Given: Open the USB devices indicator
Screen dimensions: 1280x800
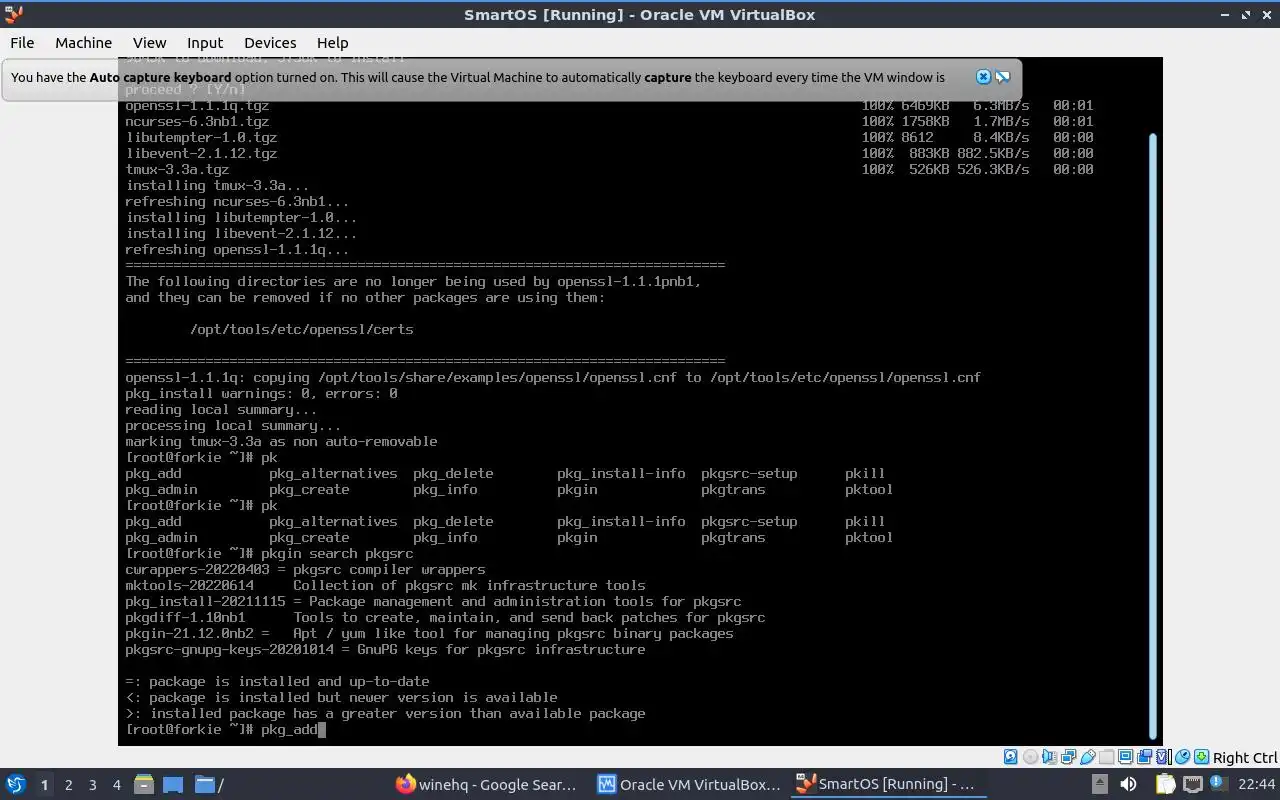Looking at the screenshot, I should [1088, 757].
